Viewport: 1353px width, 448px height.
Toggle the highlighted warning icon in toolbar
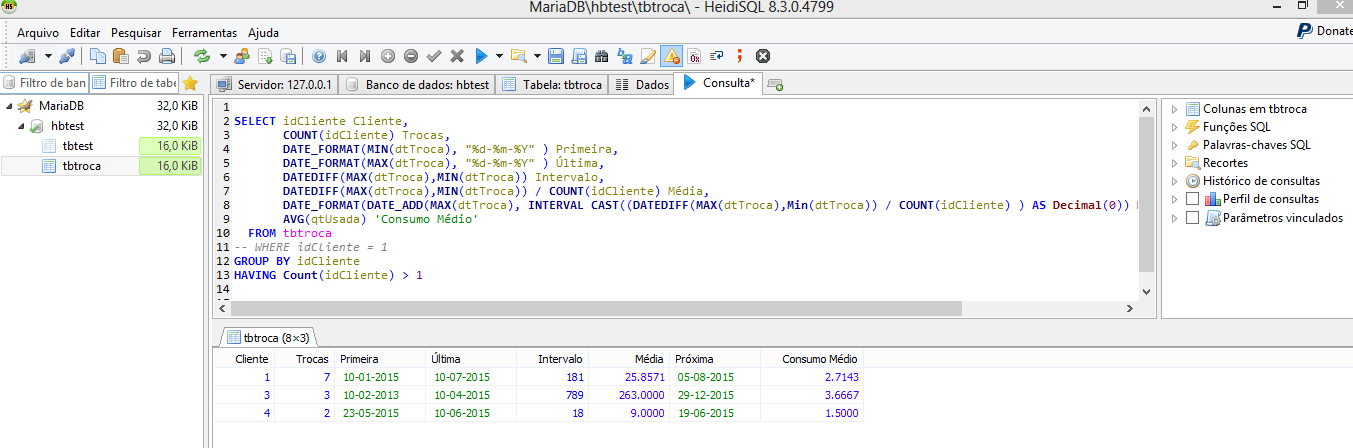point(671,56)
